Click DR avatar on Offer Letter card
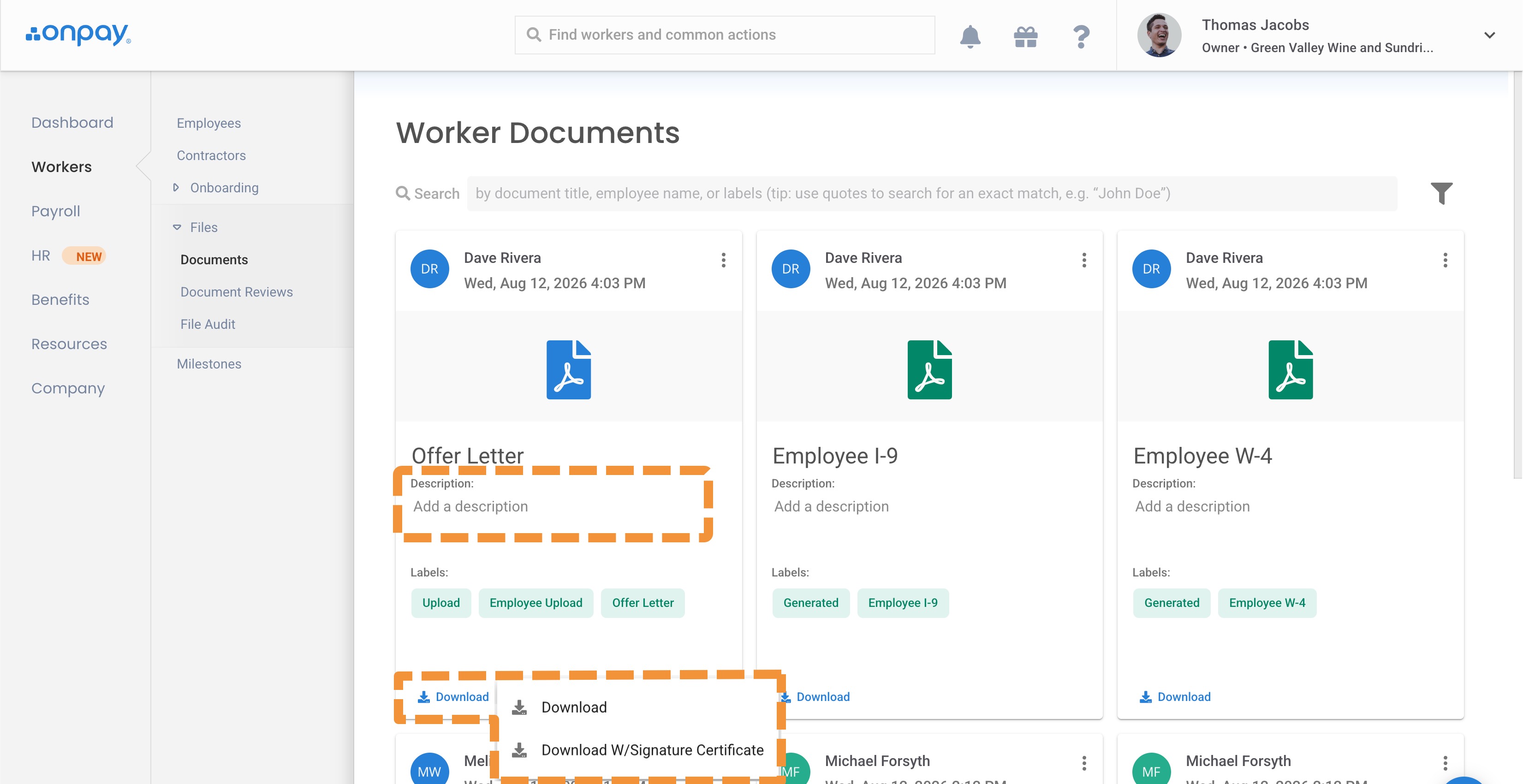This screenshot has height=784, width=1523. (430, 269)
